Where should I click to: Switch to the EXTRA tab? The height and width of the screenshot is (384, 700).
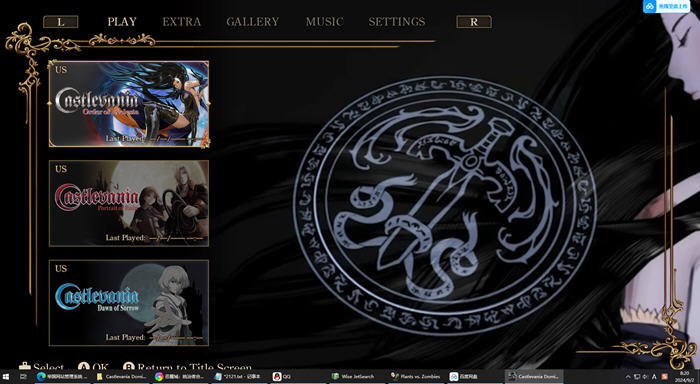(x=182, y=22)
